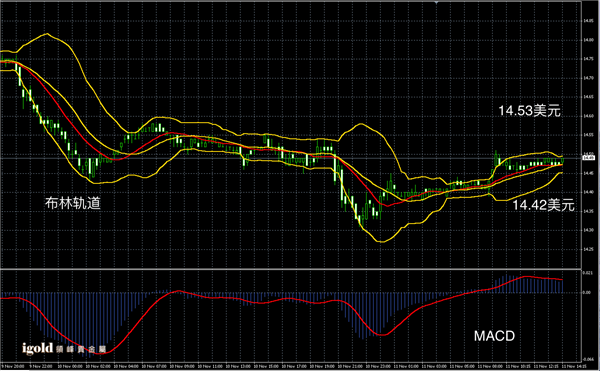Screen dimensions: 600x371
Task: Select the 14.42美元 support label
Action: pyautogui.click(x=543, y=205)
